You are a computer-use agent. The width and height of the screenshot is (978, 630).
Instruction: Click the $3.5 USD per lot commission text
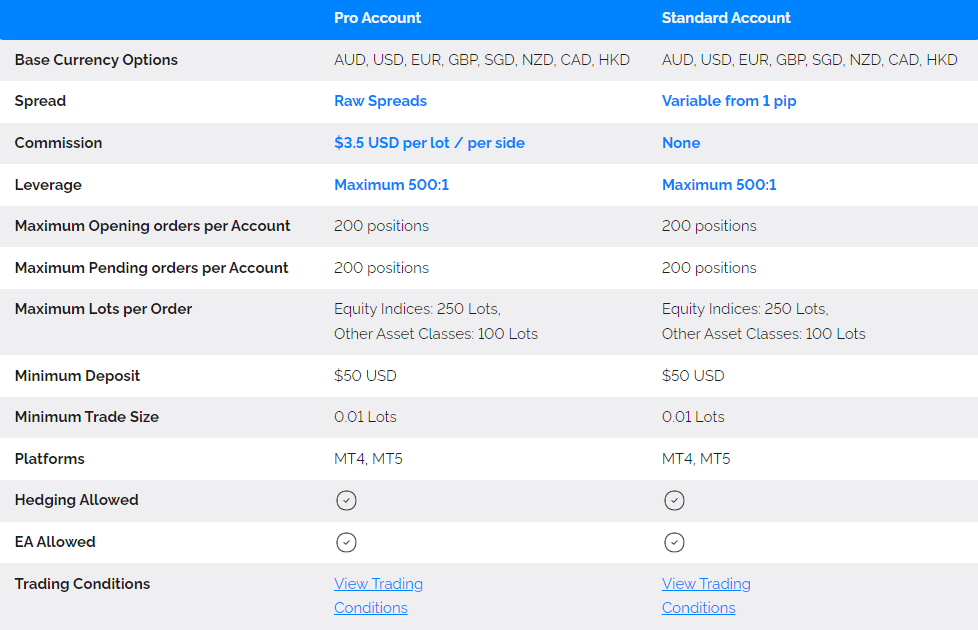pos(429,143)
